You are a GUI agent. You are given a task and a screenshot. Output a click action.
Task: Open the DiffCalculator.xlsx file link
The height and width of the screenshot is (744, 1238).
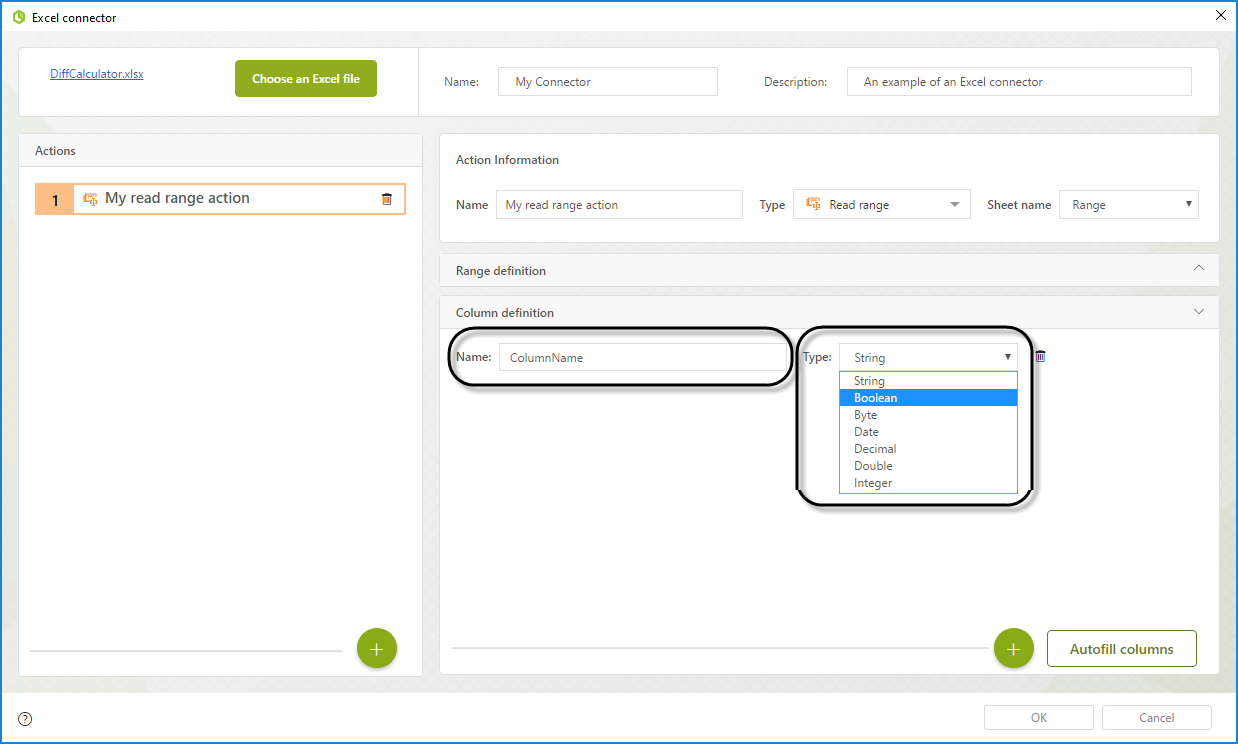pos(97,74)
